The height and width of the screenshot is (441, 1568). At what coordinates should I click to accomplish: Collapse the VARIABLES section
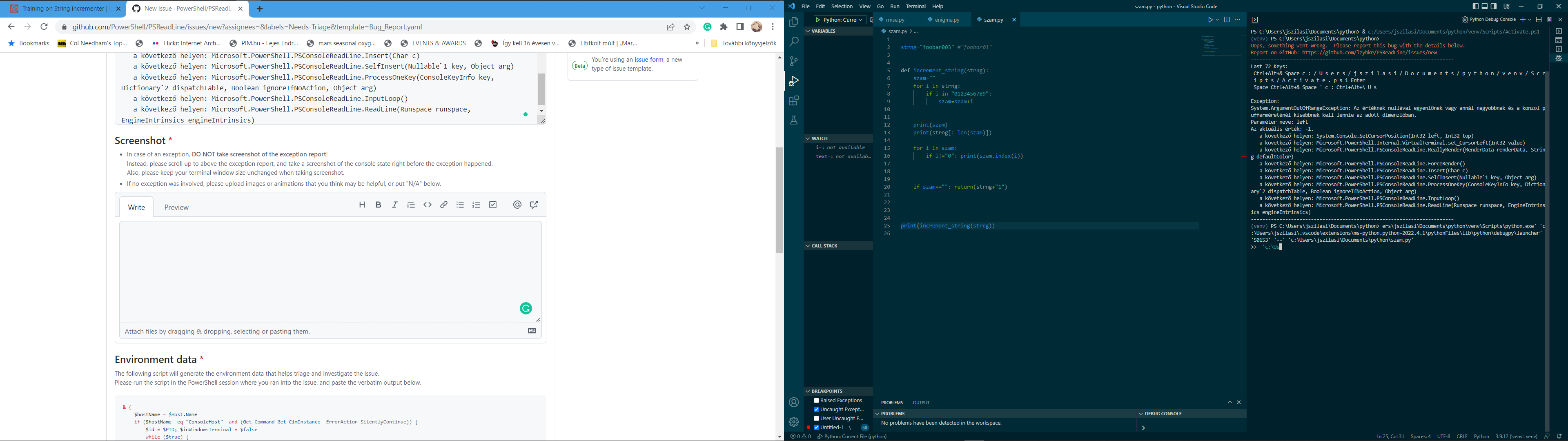838,31
